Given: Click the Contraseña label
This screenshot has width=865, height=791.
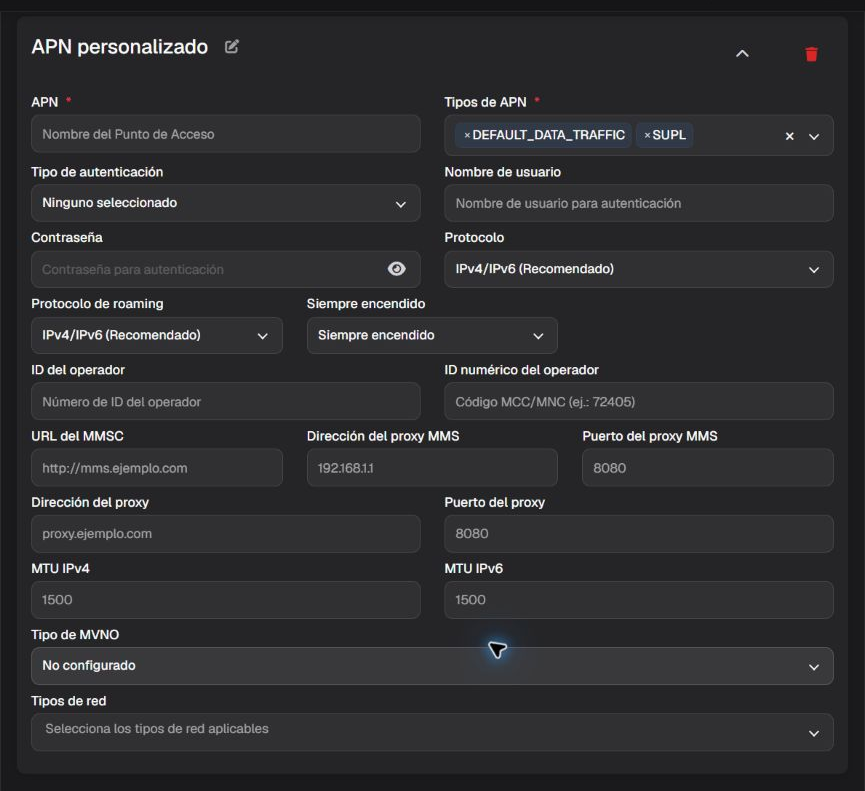Looking at the screenshot, I should coord(67,238).
